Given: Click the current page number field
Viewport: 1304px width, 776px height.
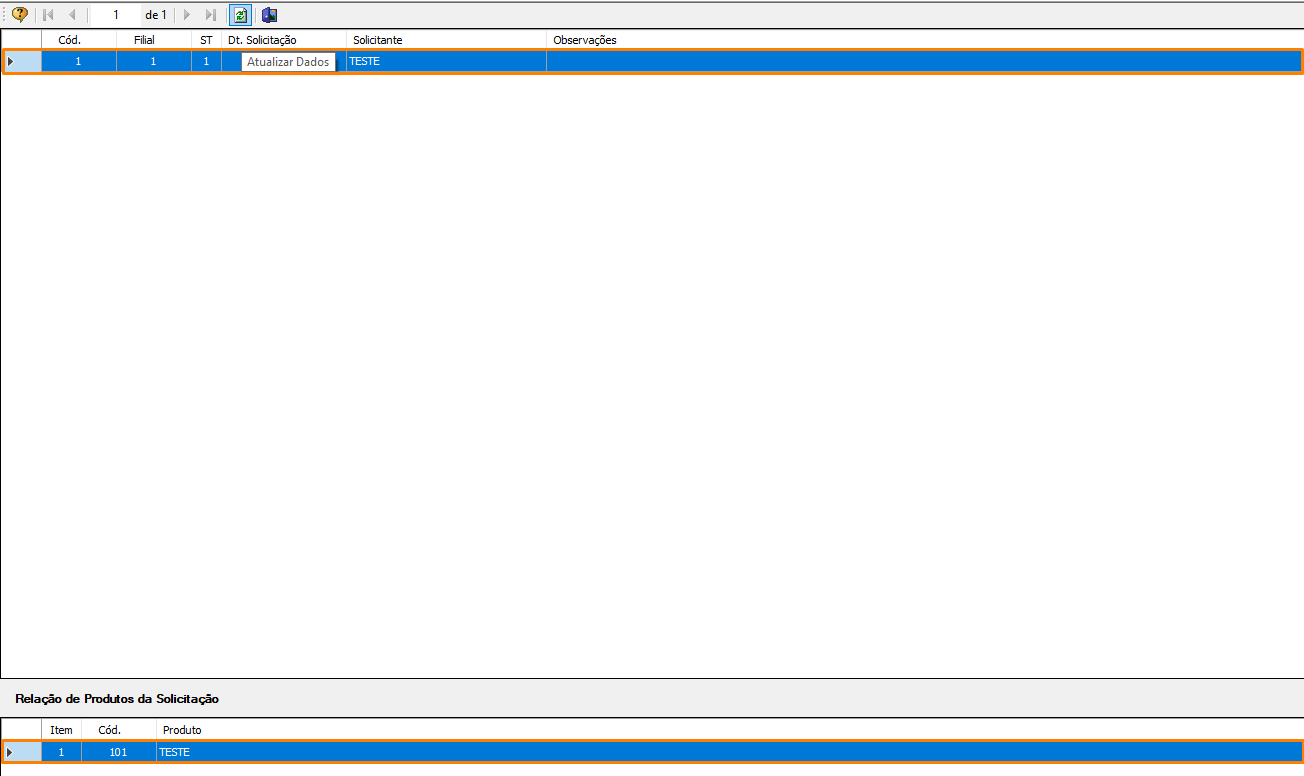Looking at the screenshot, I should (x=115, y=15).
